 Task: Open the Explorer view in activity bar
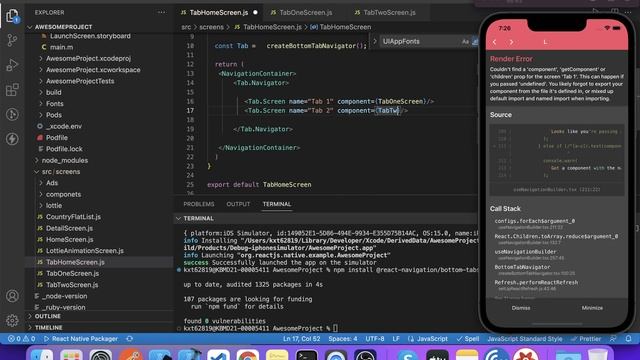[x=12, y=16]
